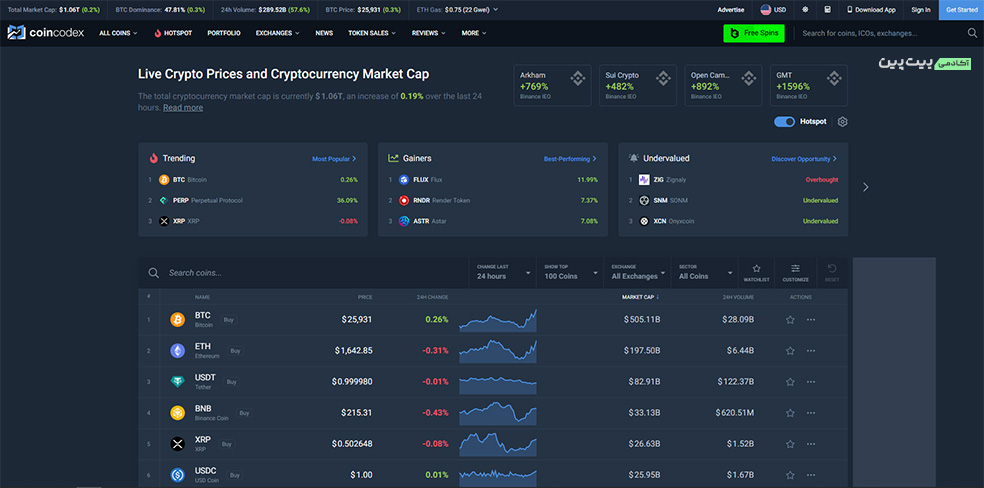Screen dimensions: 984x488
Task: Click the PERP icon in Trending
Action: point(164,201)
